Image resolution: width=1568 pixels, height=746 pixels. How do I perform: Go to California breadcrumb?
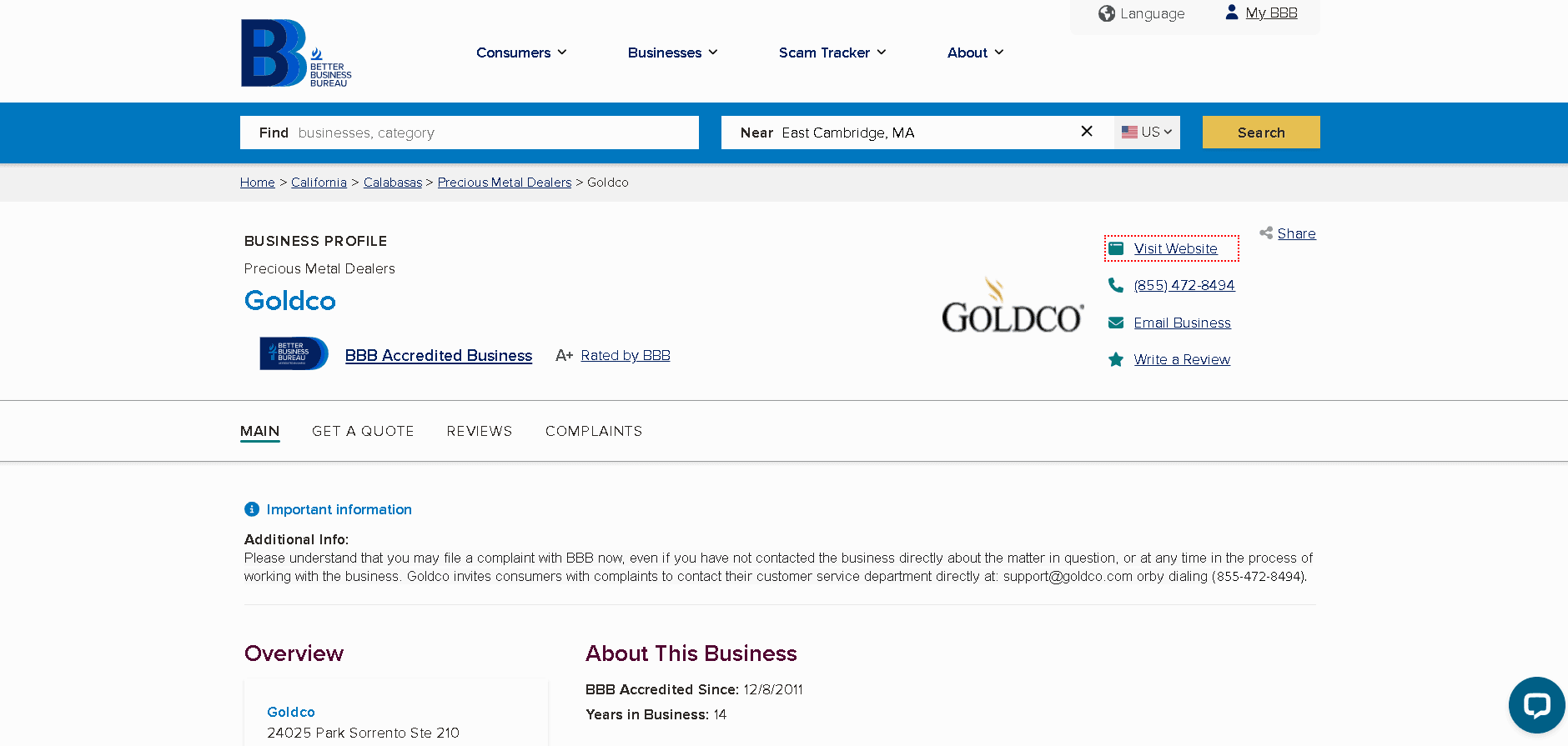[x=319, y=183]
